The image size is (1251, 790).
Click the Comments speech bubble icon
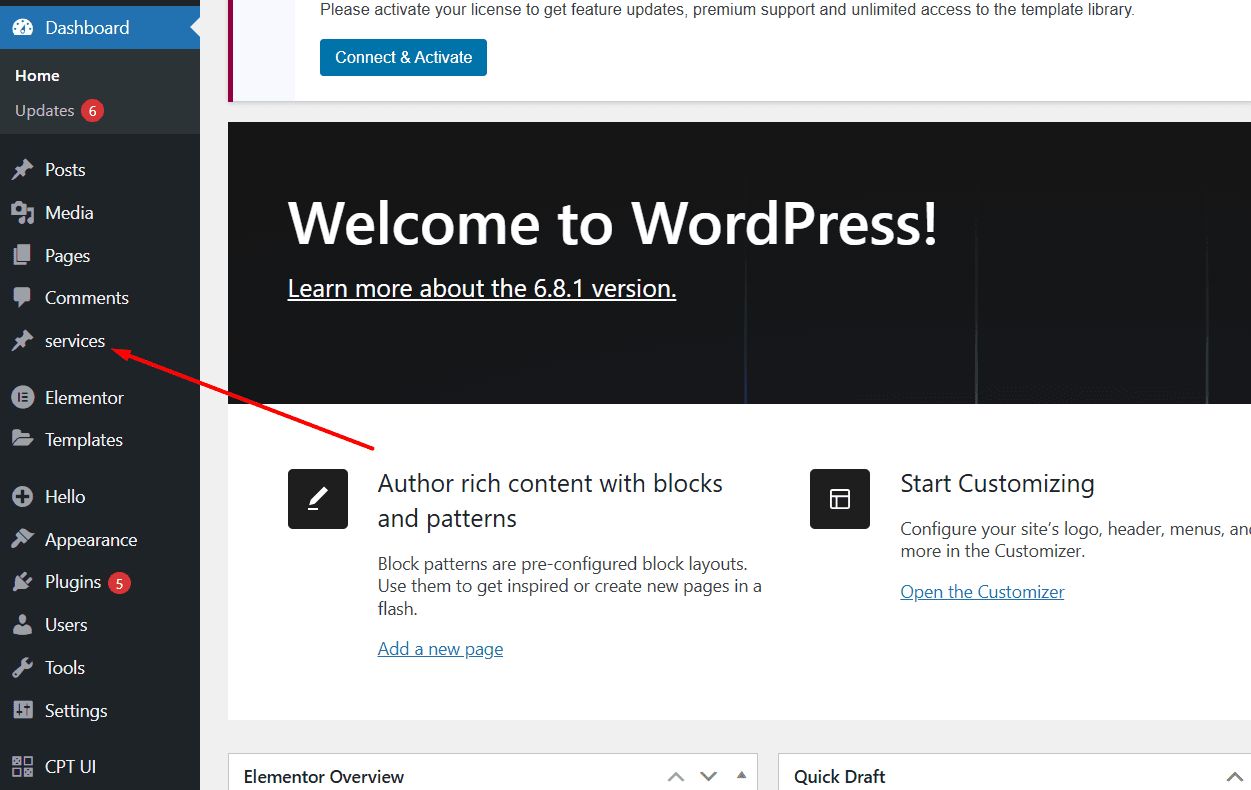(x=25, y=297)
